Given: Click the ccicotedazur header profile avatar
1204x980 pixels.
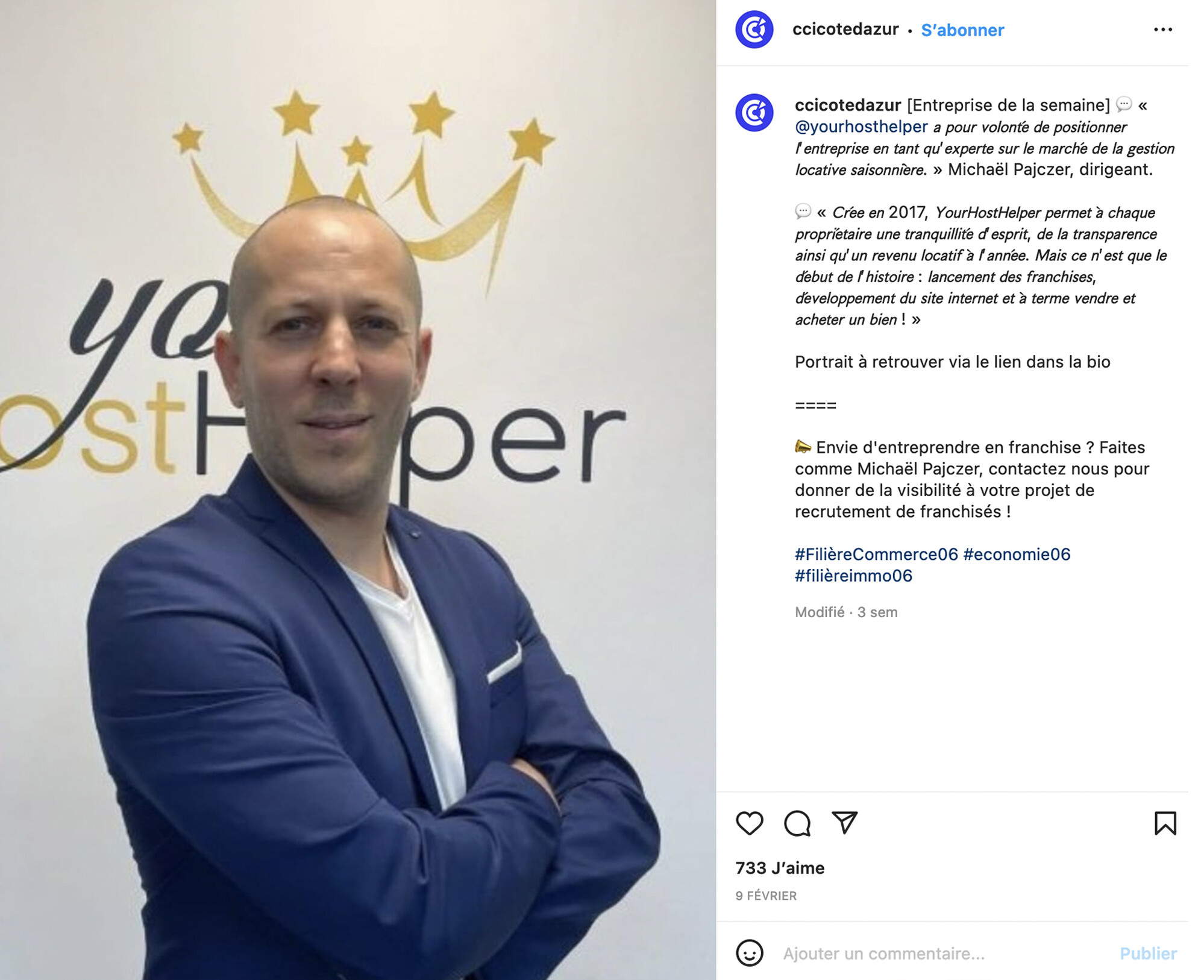Looking at the screenshot, I should tap(754, 30).
